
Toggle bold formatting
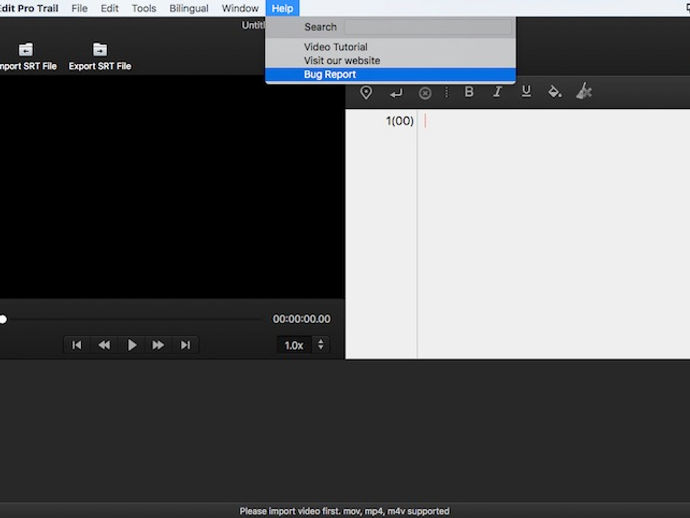(469, 92)
